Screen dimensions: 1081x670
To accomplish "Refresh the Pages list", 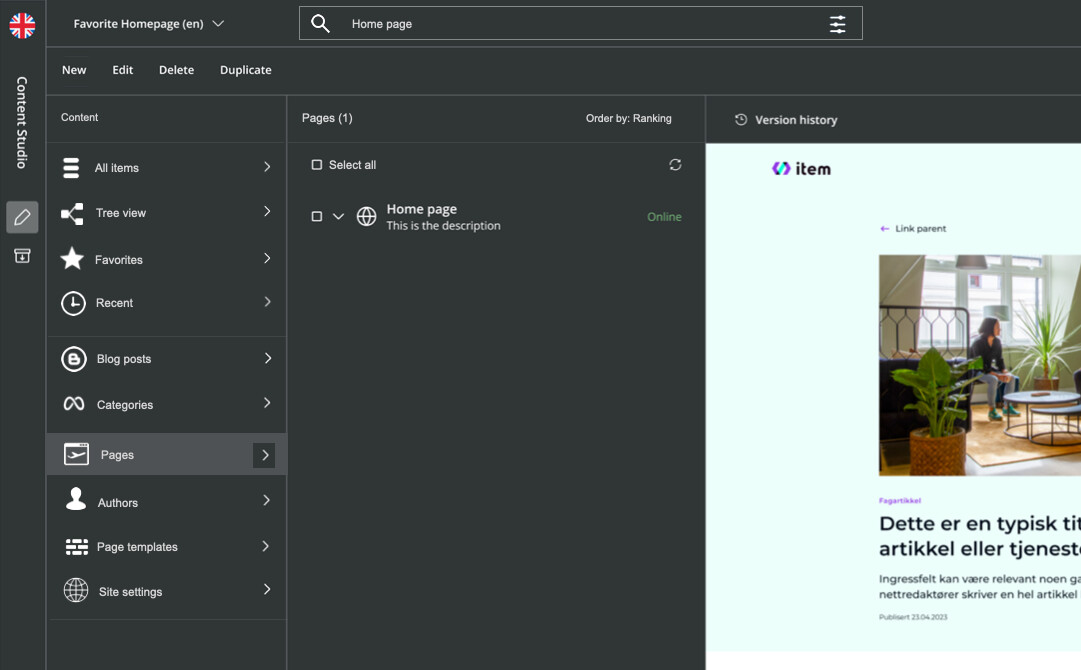I will 675,165.
